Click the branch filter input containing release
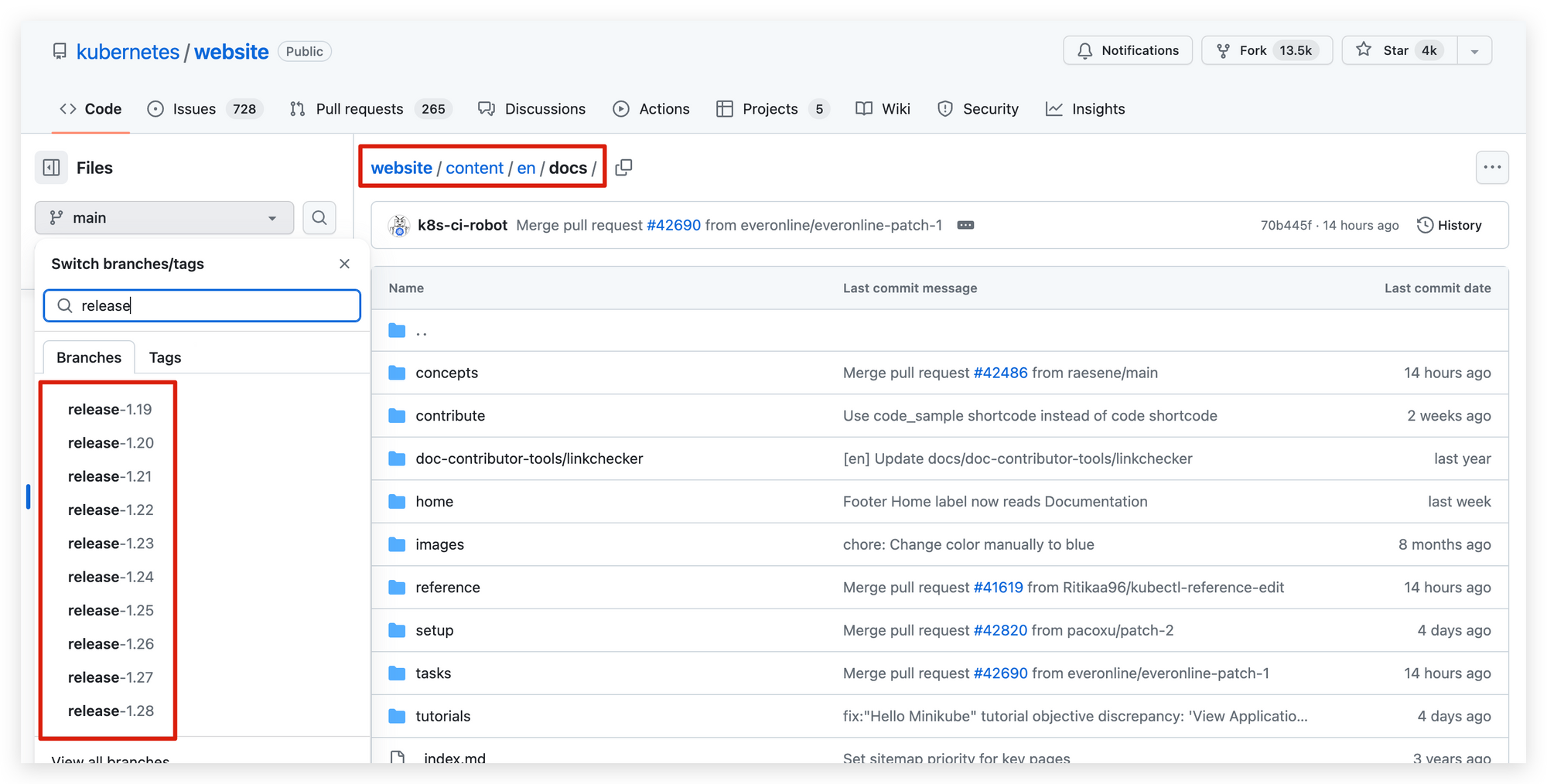Viewport: 1547px width, 784px height. [x=203, y=305]
